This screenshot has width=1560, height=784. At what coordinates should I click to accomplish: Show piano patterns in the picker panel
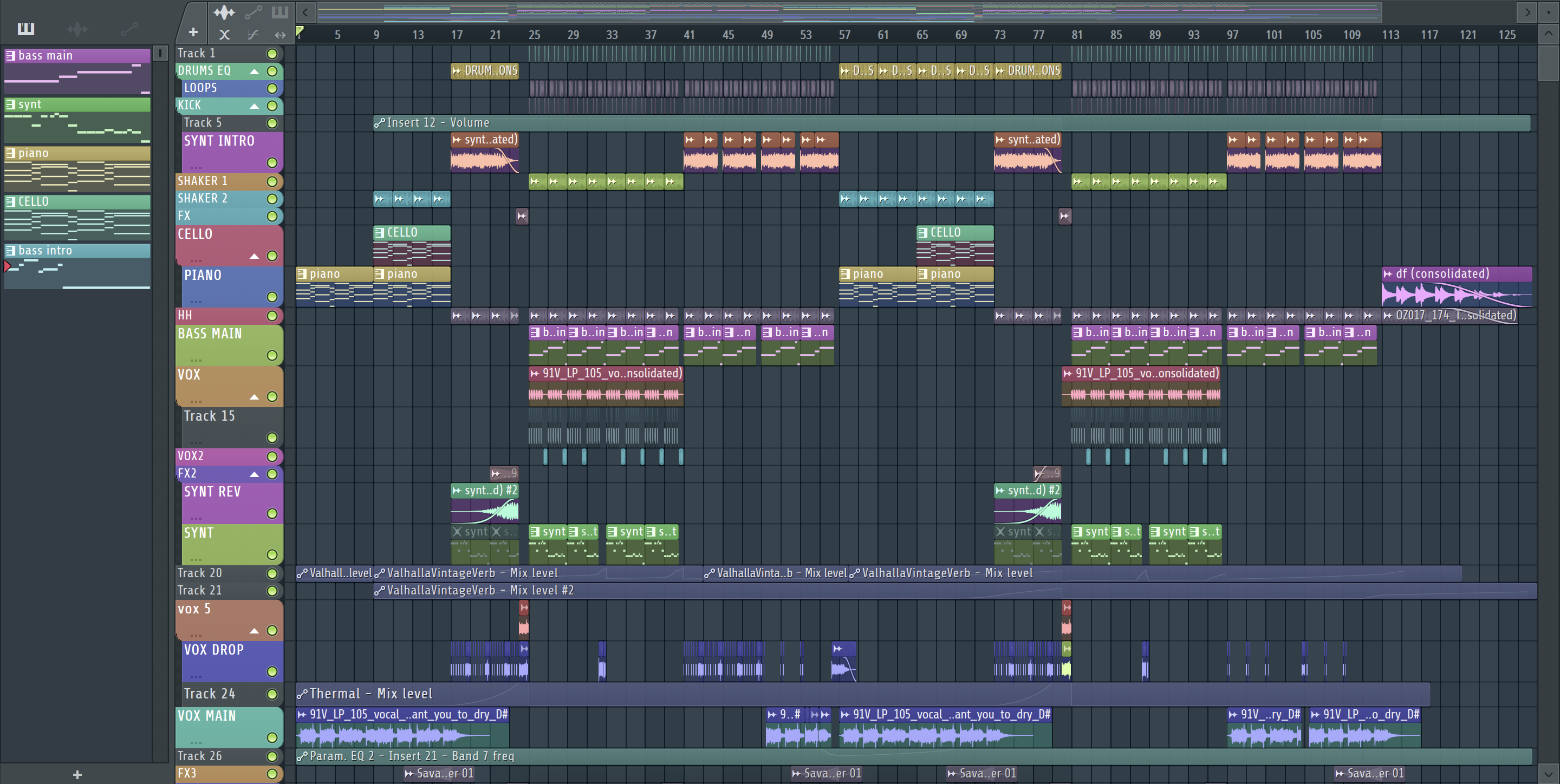pyautogui.click(x=25, y=29)
